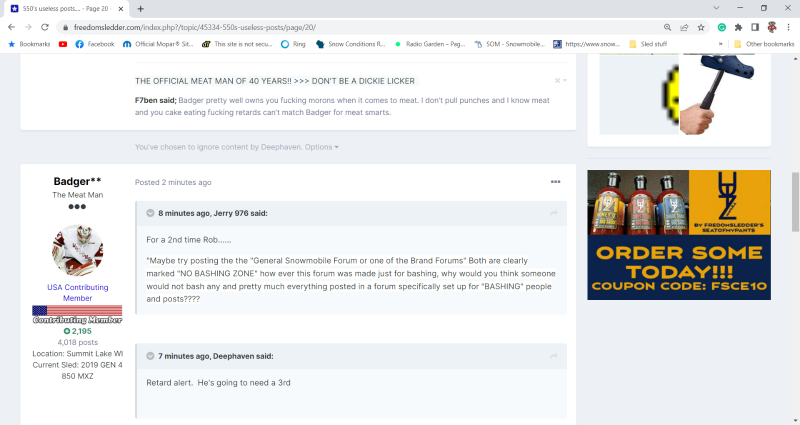Screen dimensions: 800x425
Task: Reload the current page
Action: tap(47, 27)
